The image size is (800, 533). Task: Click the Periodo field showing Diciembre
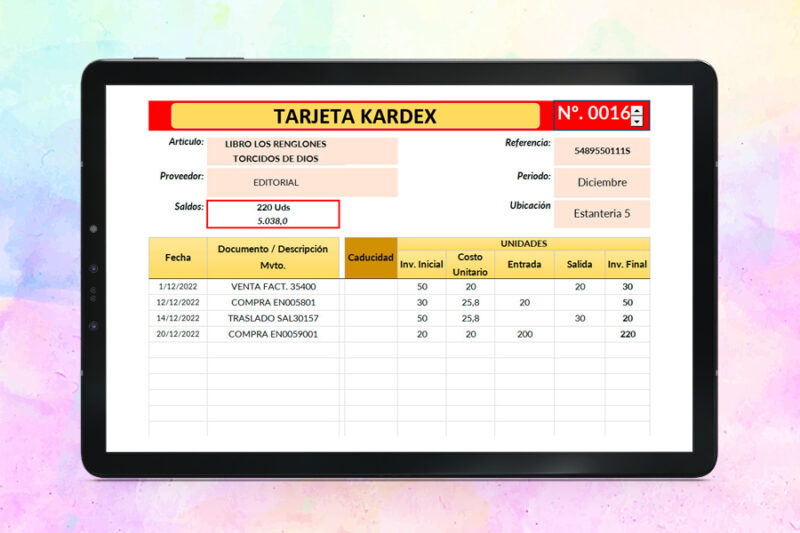pyautogui.click(x=602, y=182)
